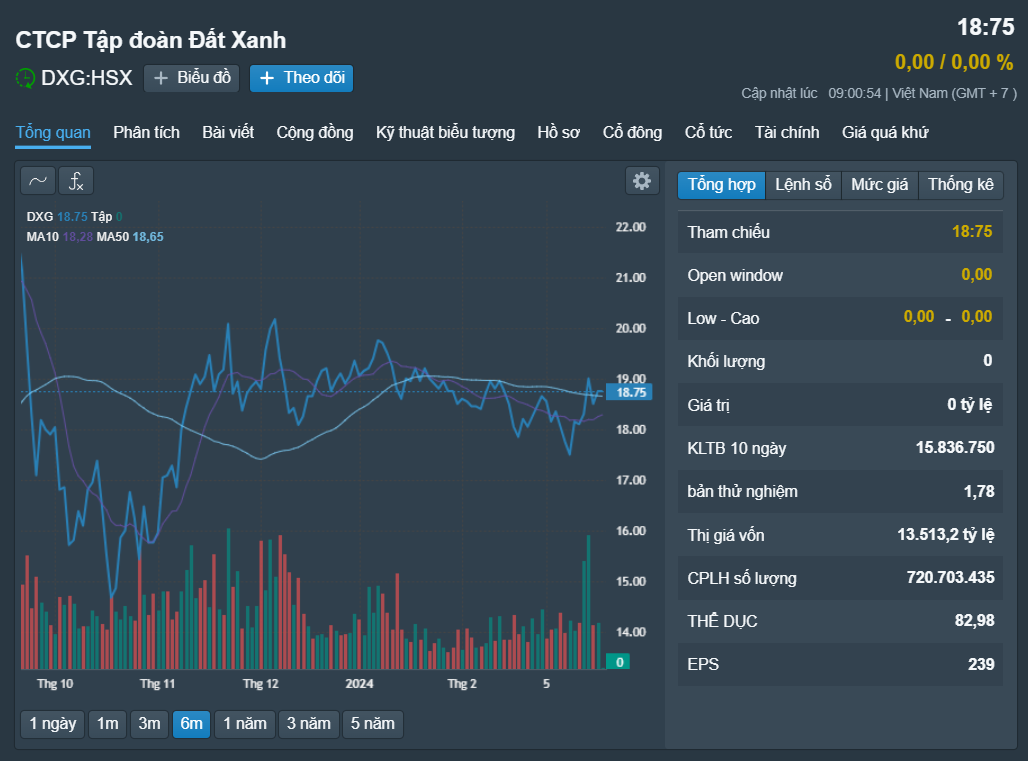
Task: Open chart settings gear icon
Action: tap(642, 181)
